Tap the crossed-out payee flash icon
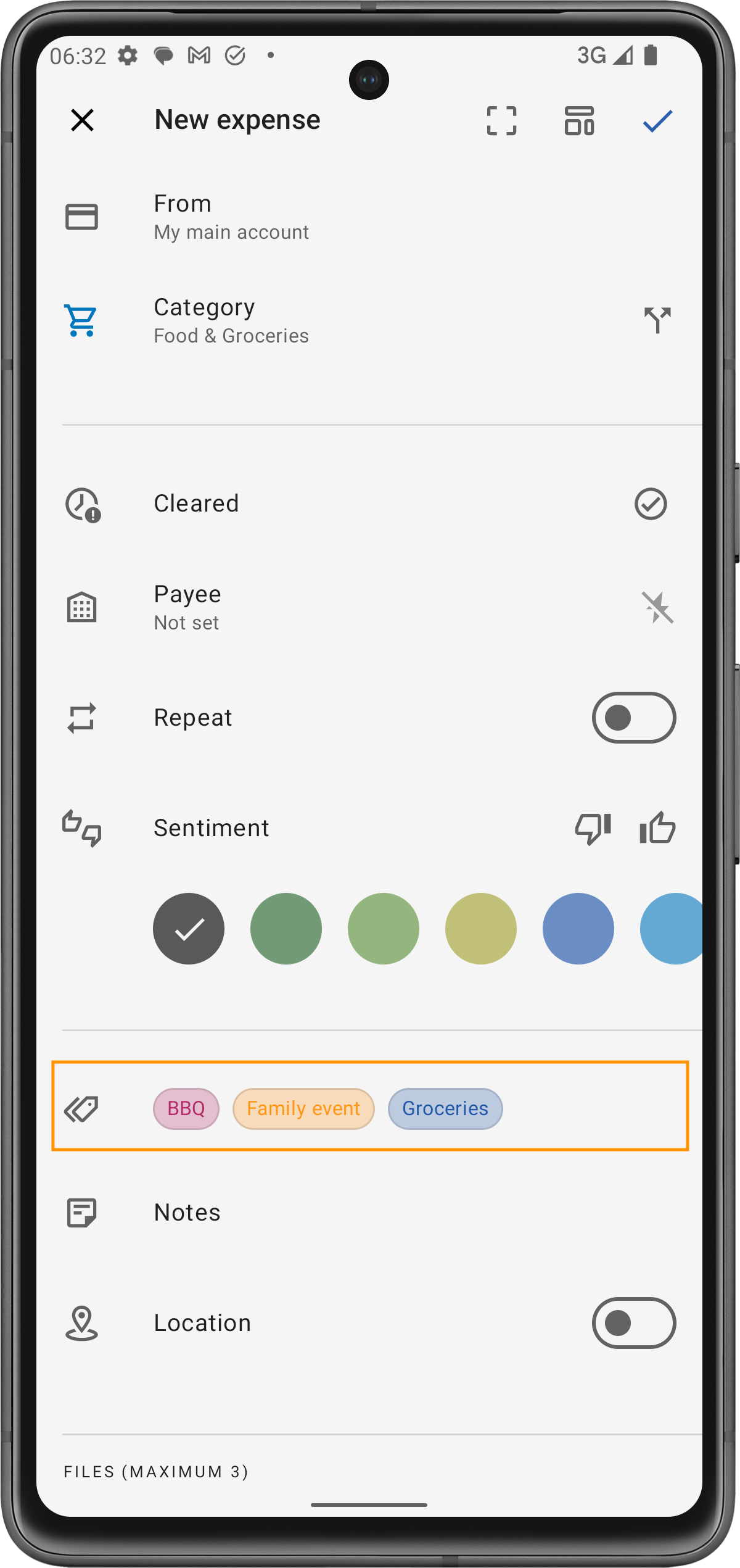The image size is (740, 1568). [657, 608]
